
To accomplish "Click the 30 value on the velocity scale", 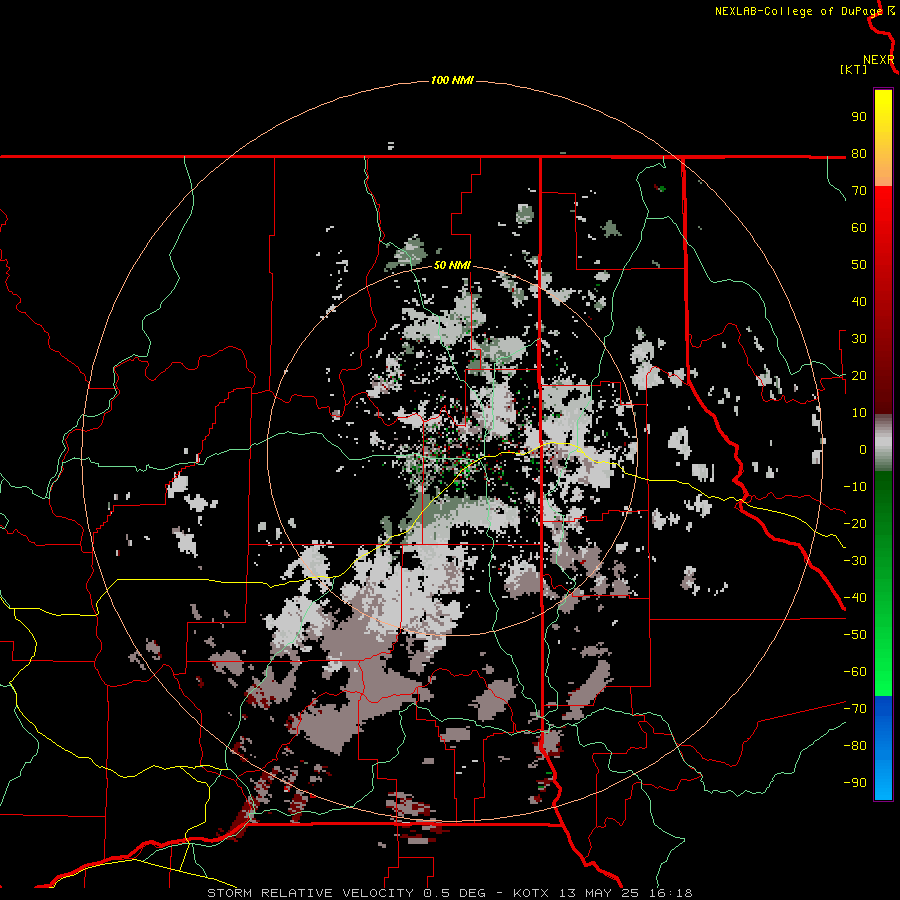I will 859,339.
